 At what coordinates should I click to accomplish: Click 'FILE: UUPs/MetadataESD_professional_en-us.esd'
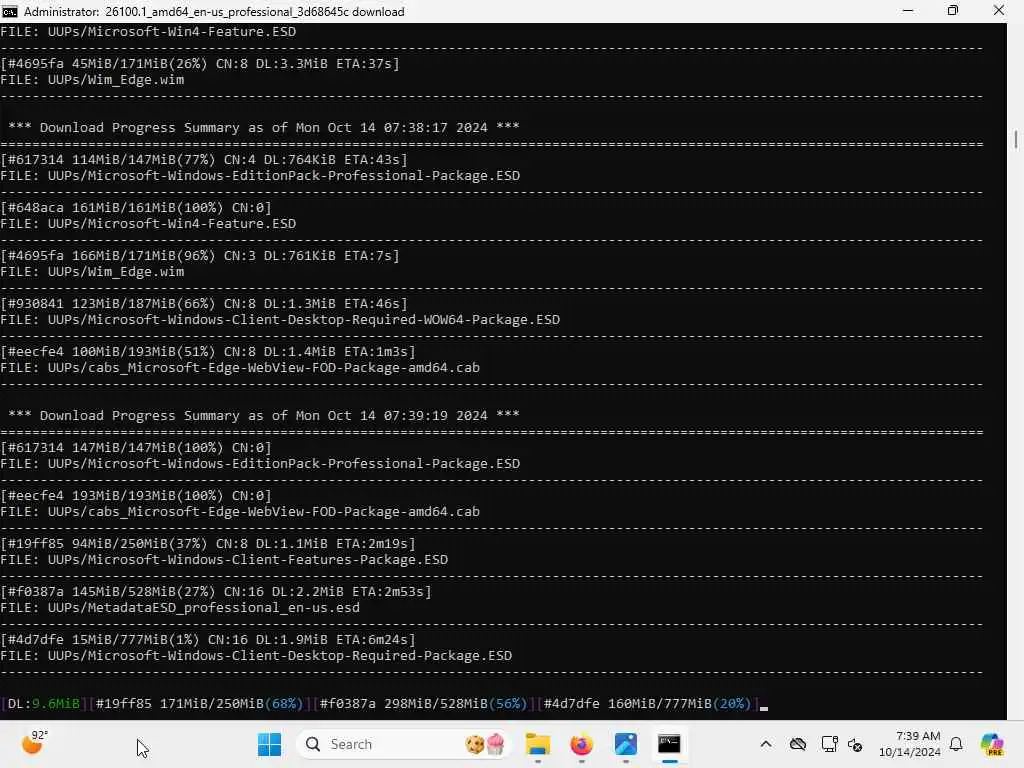pyautogui.click(x=180, y=607)
